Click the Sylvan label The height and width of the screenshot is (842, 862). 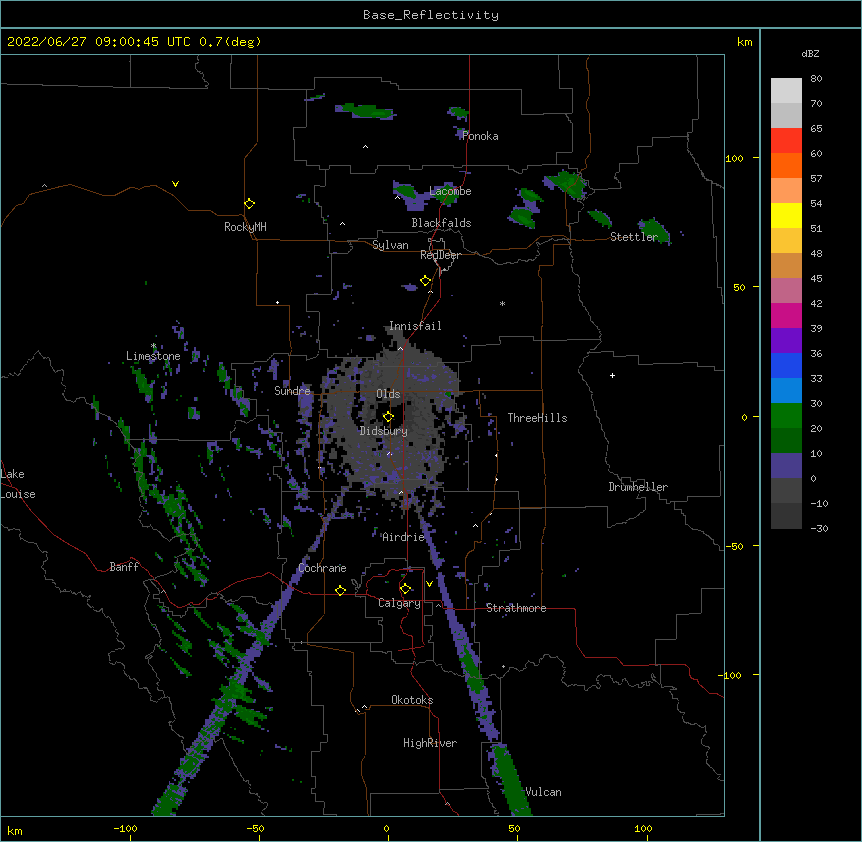390,245
